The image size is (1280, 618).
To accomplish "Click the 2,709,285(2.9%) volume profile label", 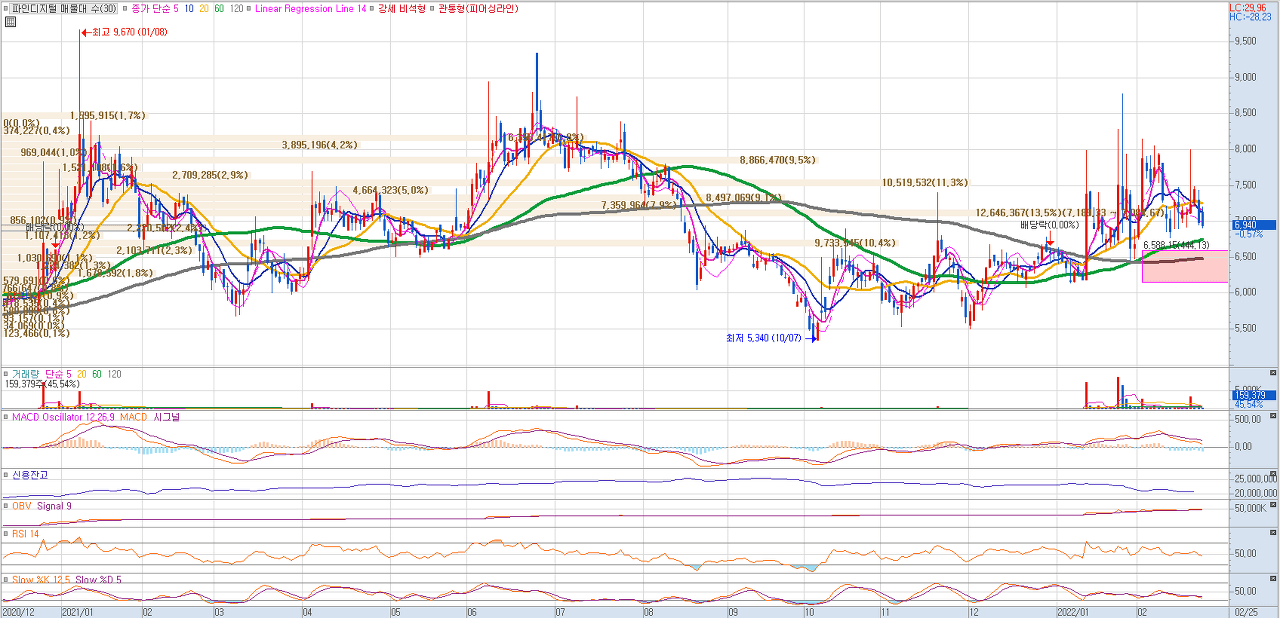I will click(x=210, y=175).
